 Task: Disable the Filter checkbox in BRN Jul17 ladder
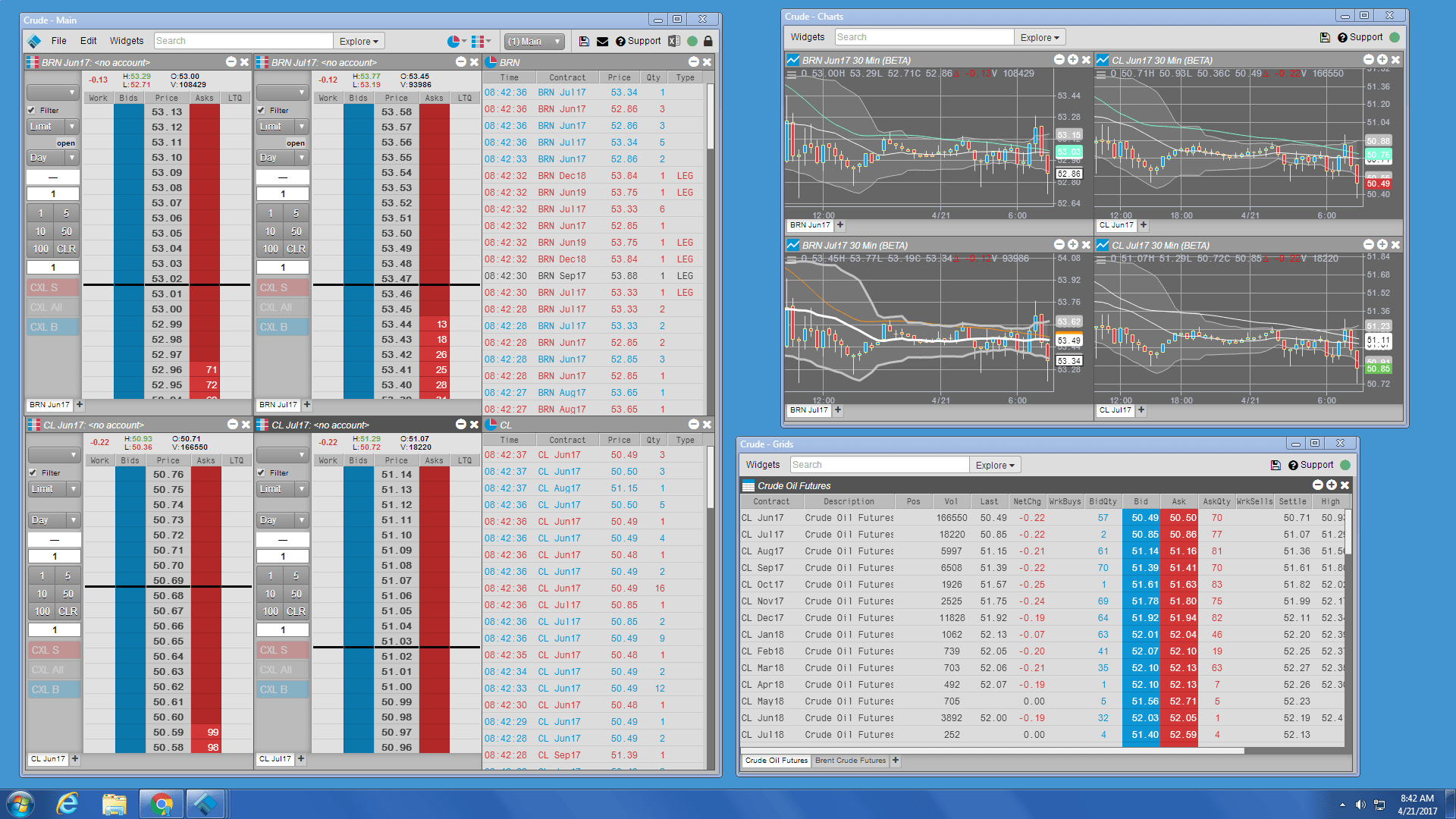click(262, 110)
